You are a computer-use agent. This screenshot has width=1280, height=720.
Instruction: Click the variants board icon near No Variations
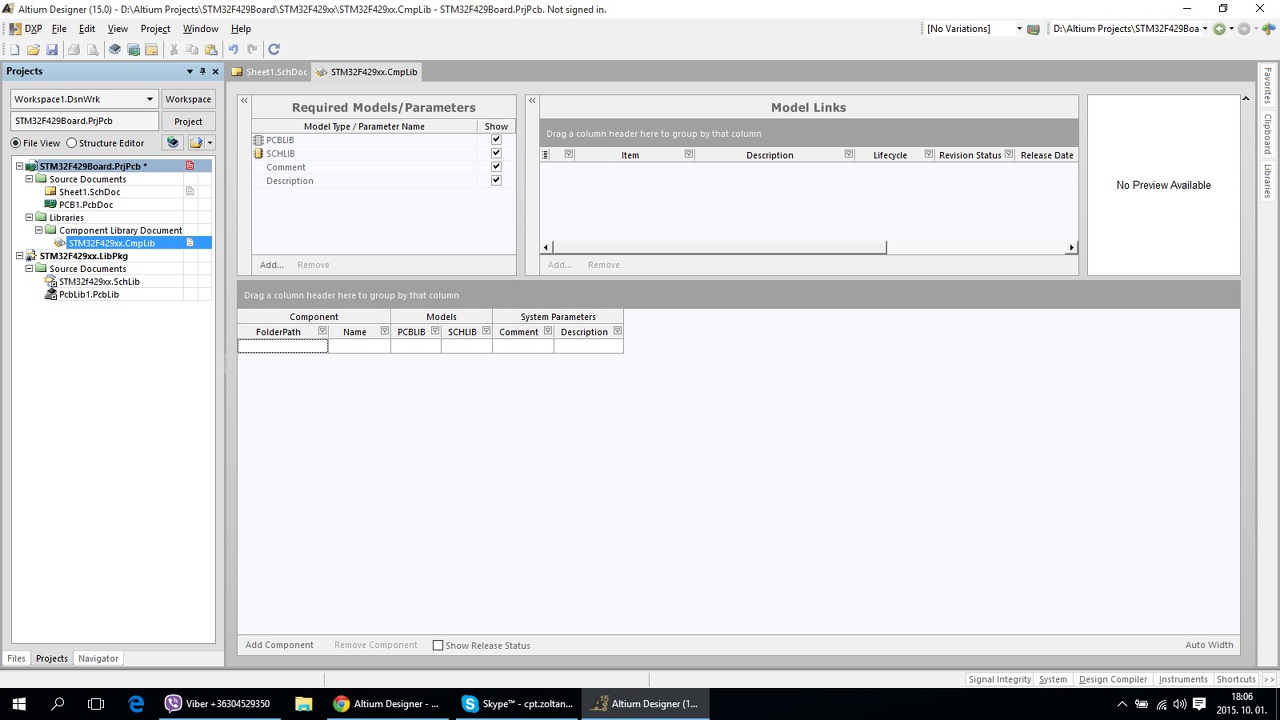[x=1034, y=29]
